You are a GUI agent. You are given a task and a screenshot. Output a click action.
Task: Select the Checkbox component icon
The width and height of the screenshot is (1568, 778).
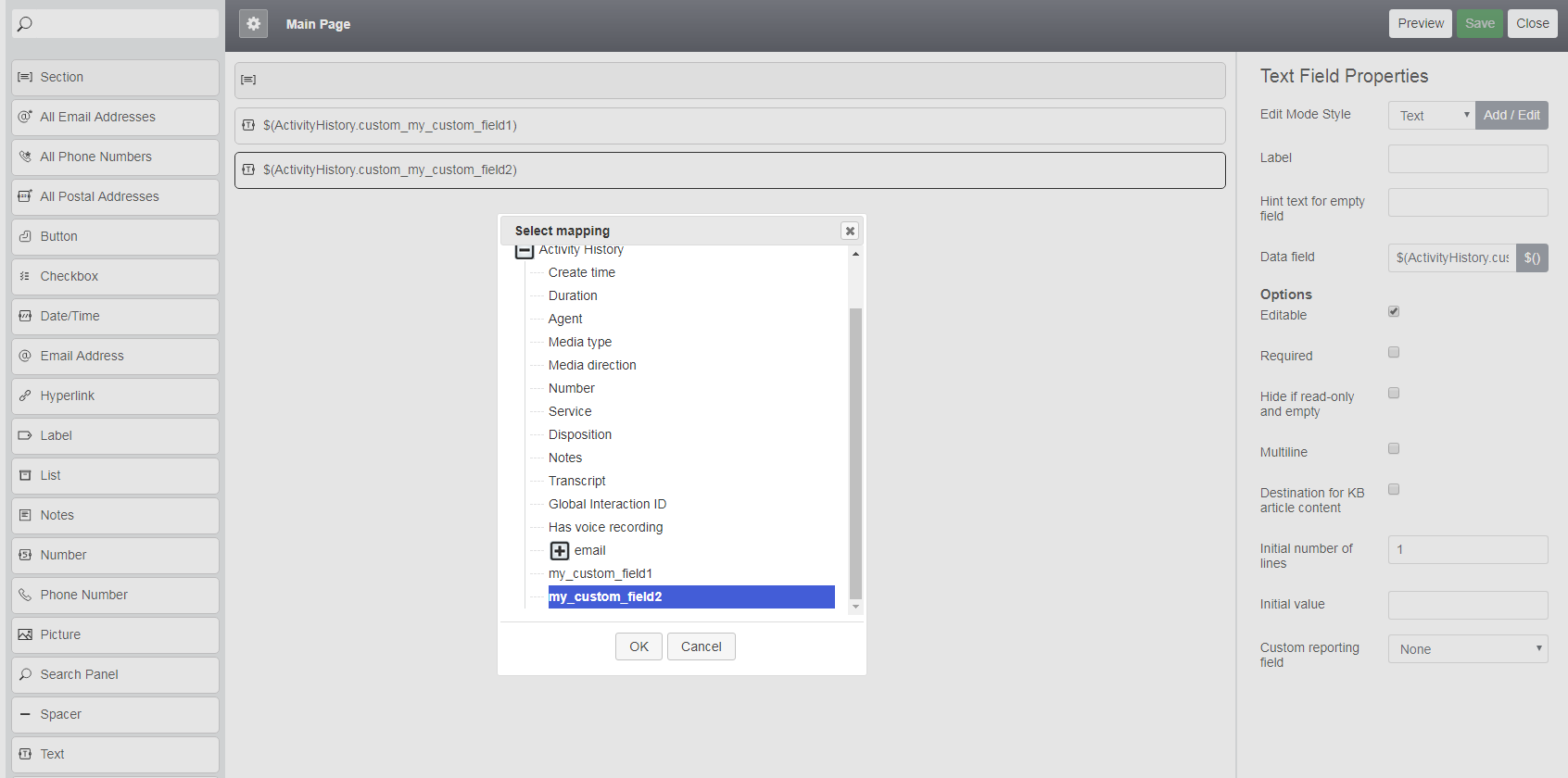(25, 276)
